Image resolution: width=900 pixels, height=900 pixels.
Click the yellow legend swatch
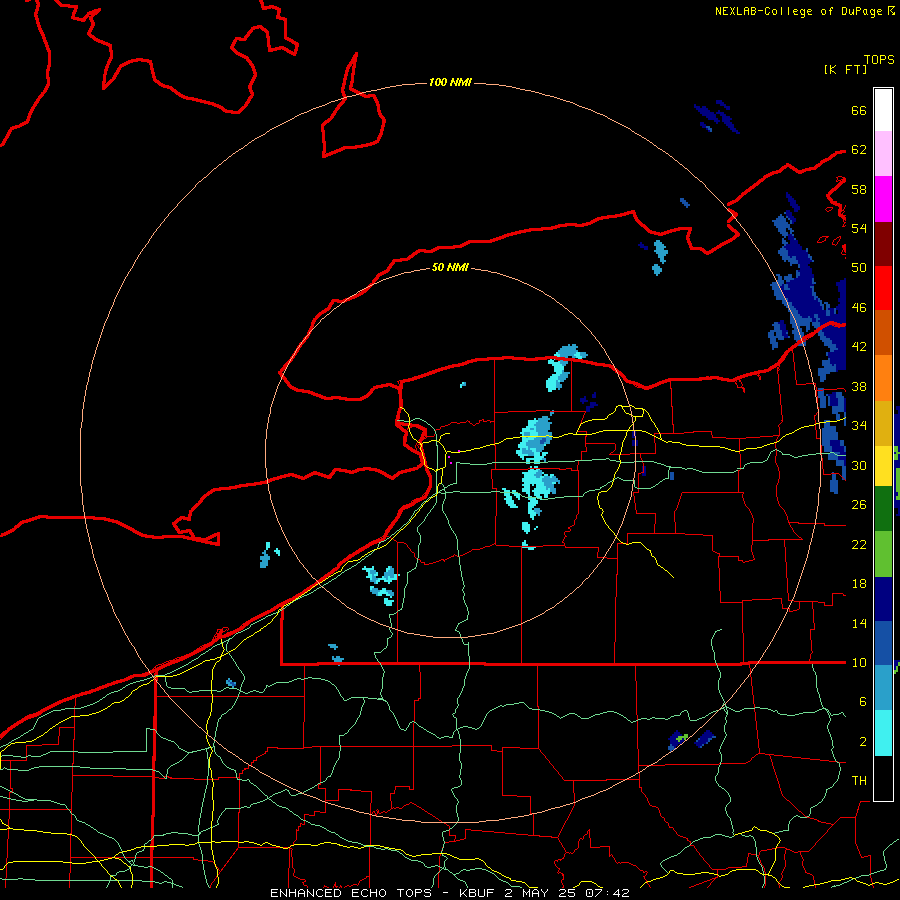tap(883, 466)
